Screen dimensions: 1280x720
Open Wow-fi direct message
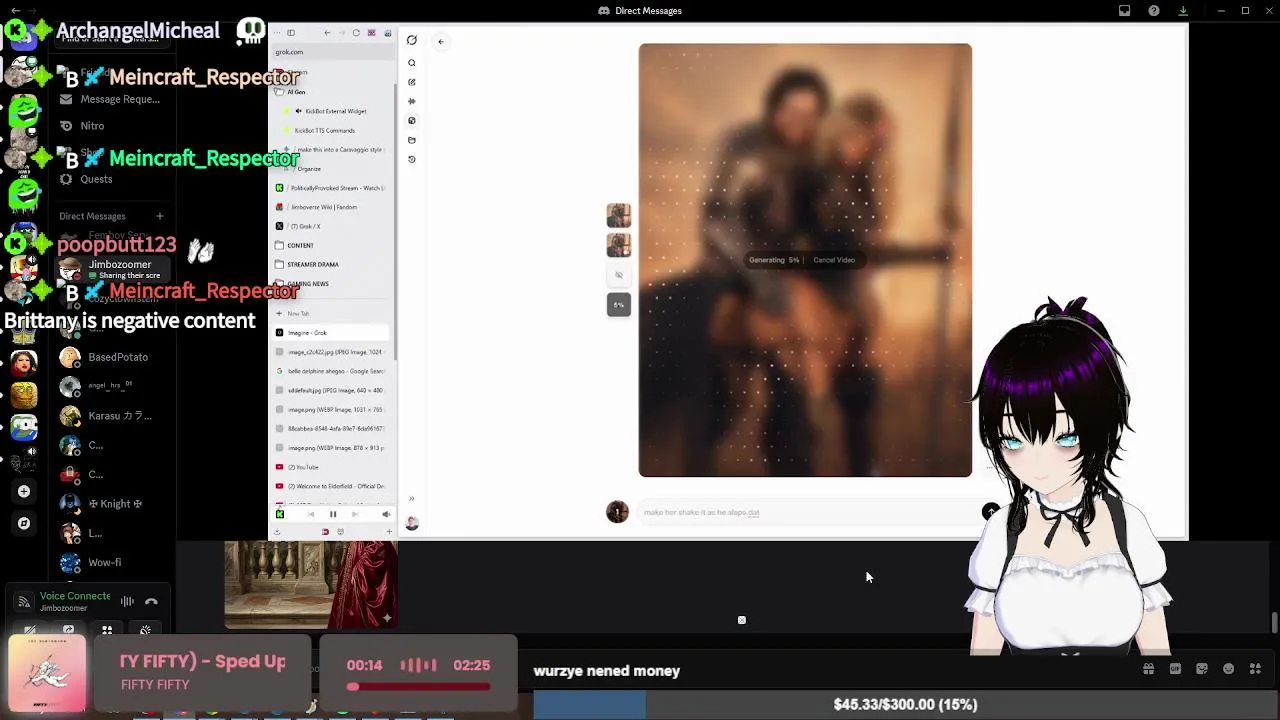(x=112, y=562)
